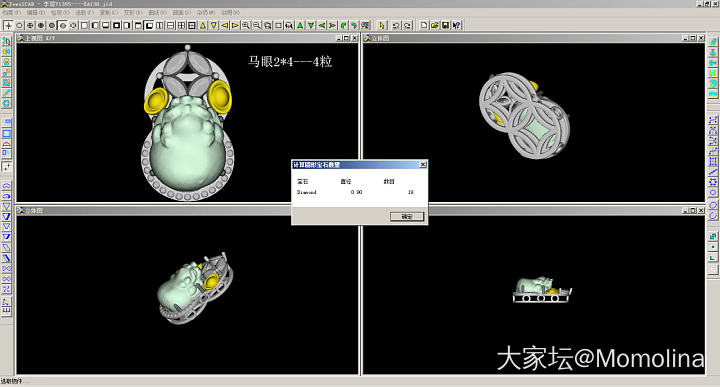Viewport: 720px width, 387px height.
Task: Click the 确定 button in the gem count dialog
Action: (x=407, y=216)
